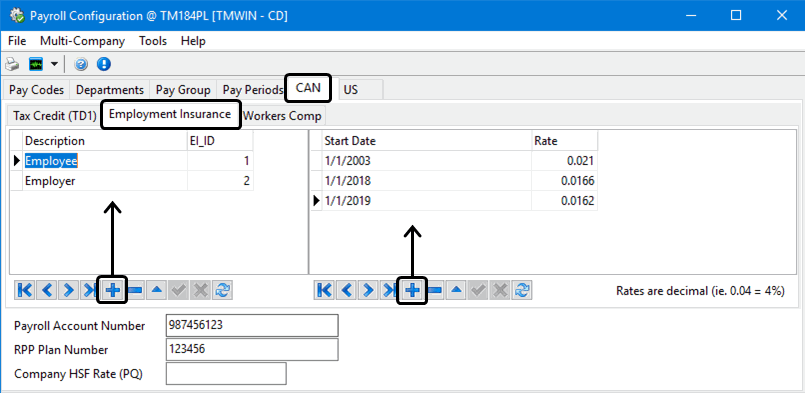Post edit checkmark in EI description navigator
The image size is (805, 393).
pos(179,290)
